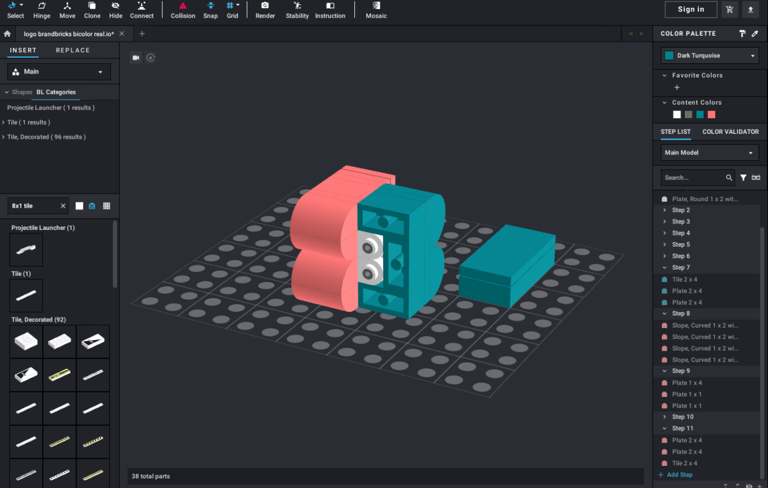This screenshot has width=768, height=488.
Task: Run the Stability check
Action: tap(297, 10)
